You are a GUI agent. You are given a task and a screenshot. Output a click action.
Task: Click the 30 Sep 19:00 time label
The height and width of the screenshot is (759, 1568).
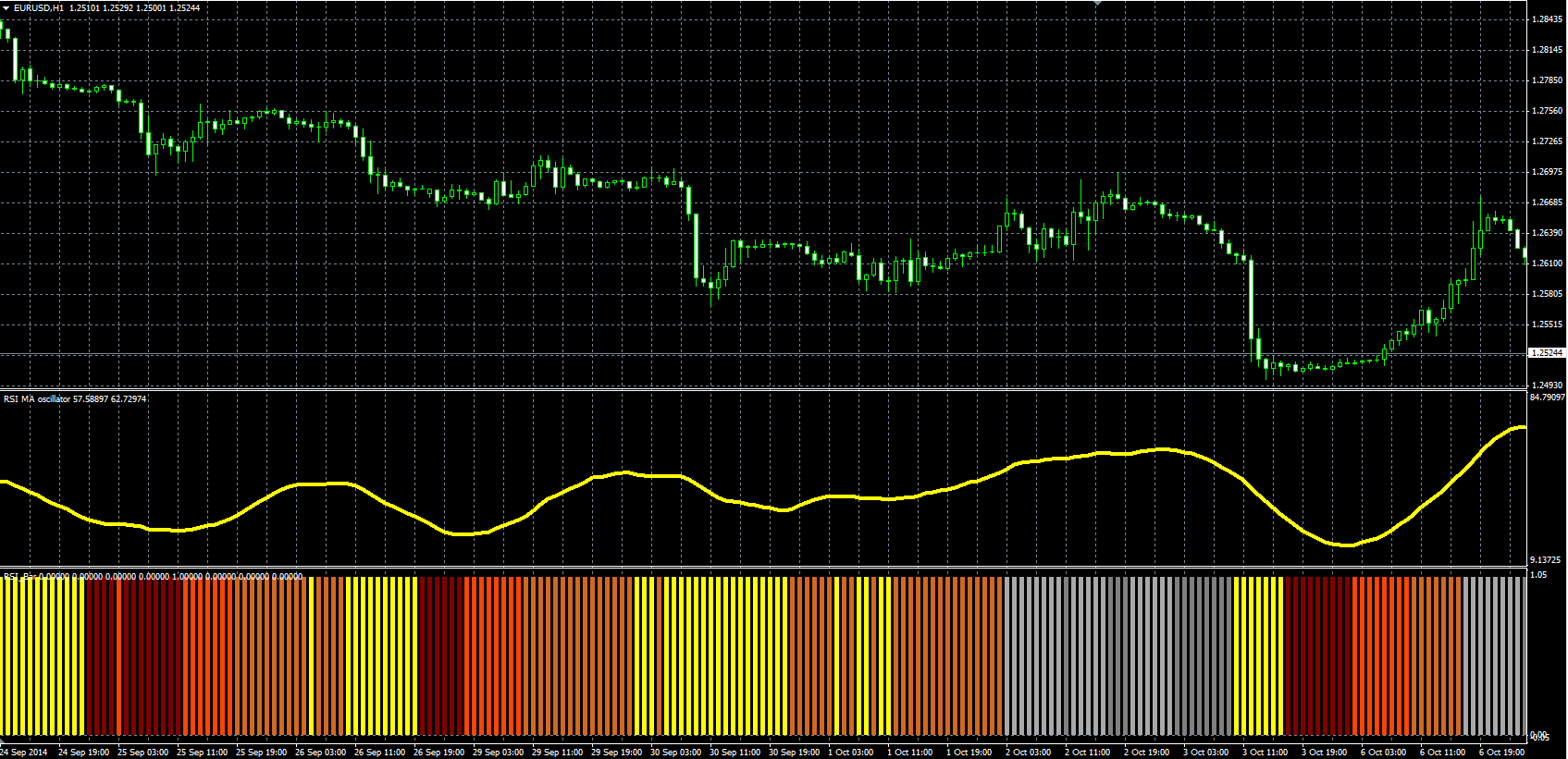[x=795, y=752]
